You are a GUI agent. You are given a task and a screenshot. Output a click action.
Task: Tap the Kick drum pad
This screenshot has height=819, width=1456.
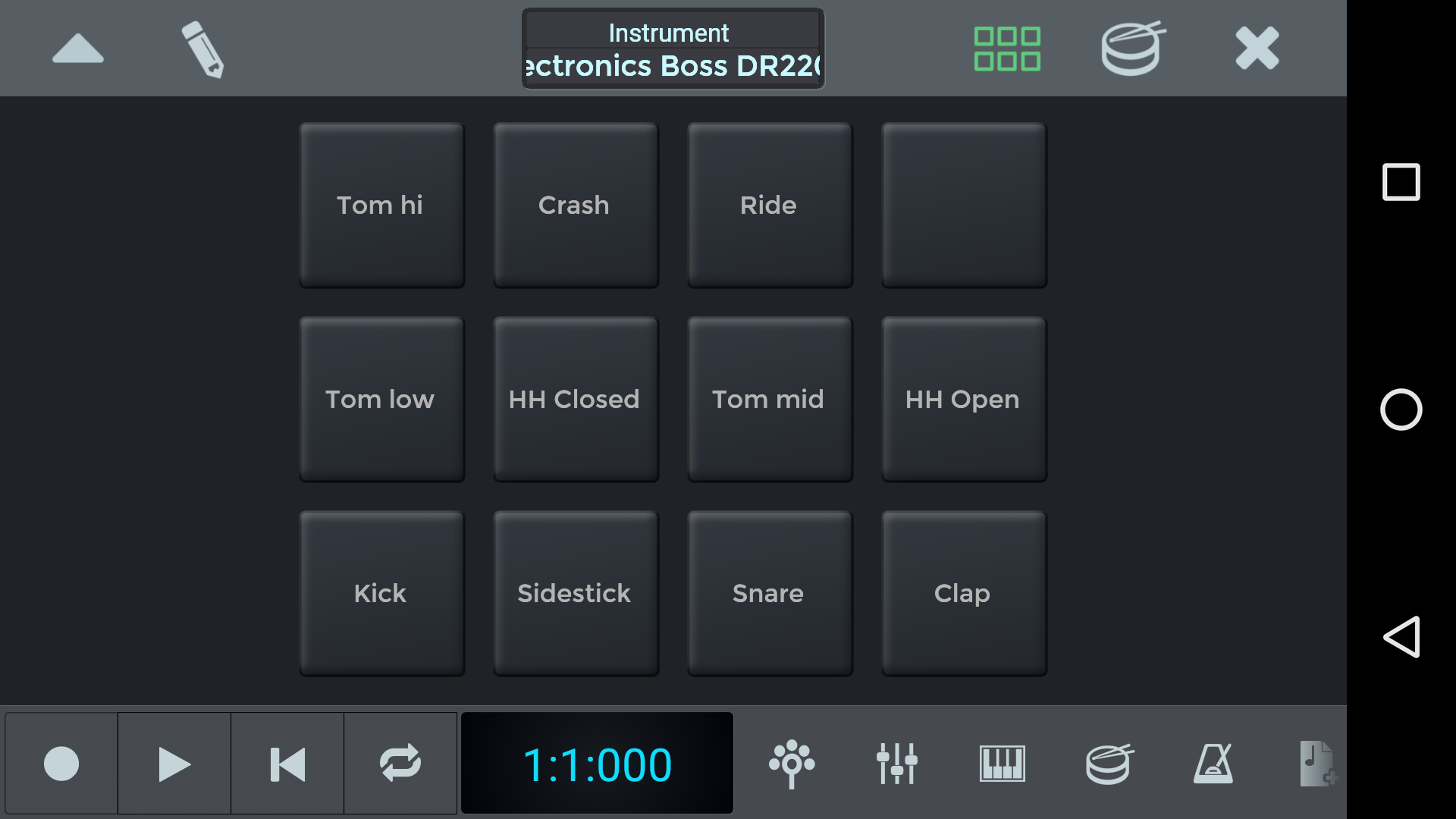(379, 594)
